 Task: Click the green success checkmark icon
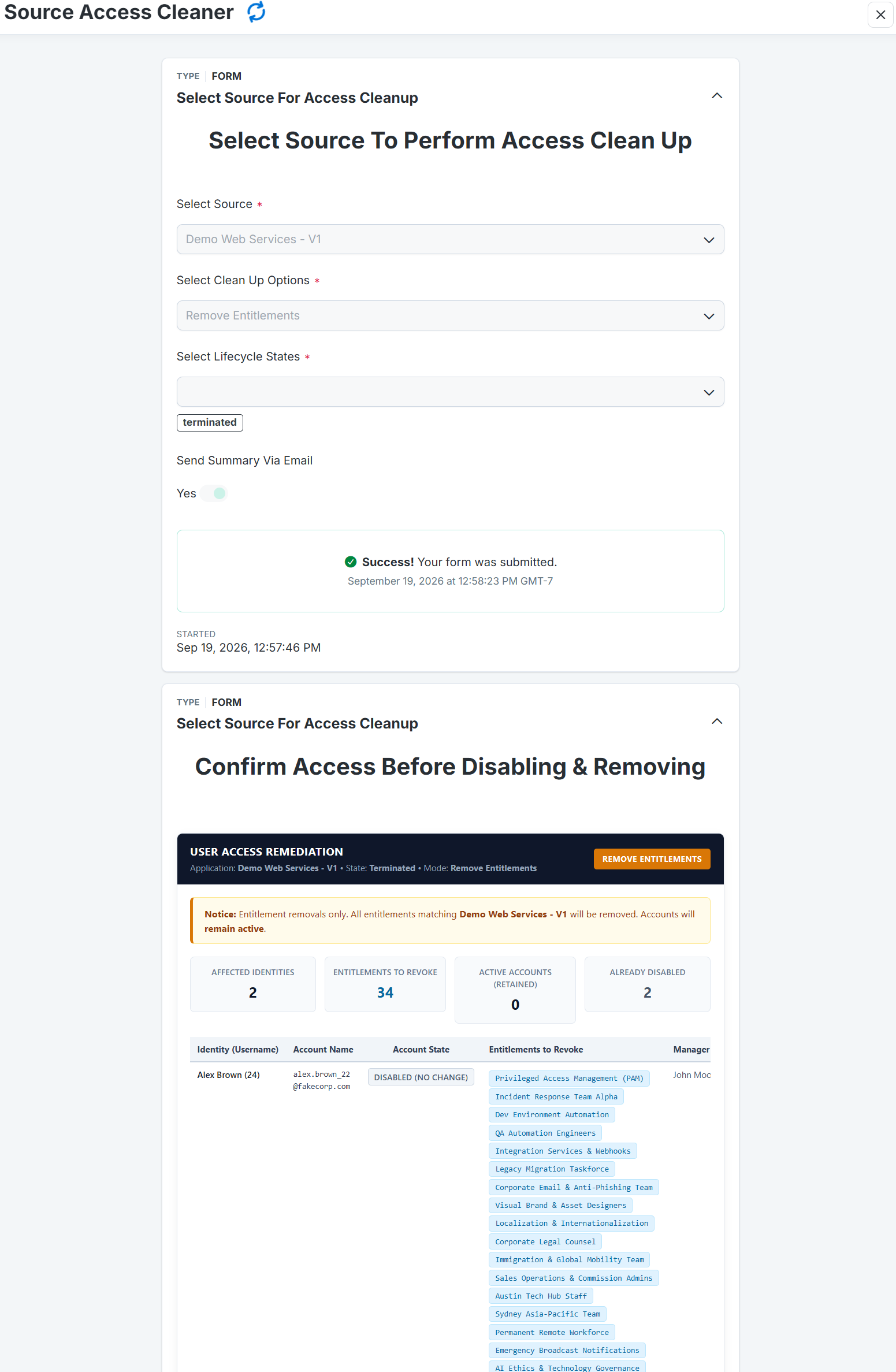pyautogui.click(x=350, y=562)
